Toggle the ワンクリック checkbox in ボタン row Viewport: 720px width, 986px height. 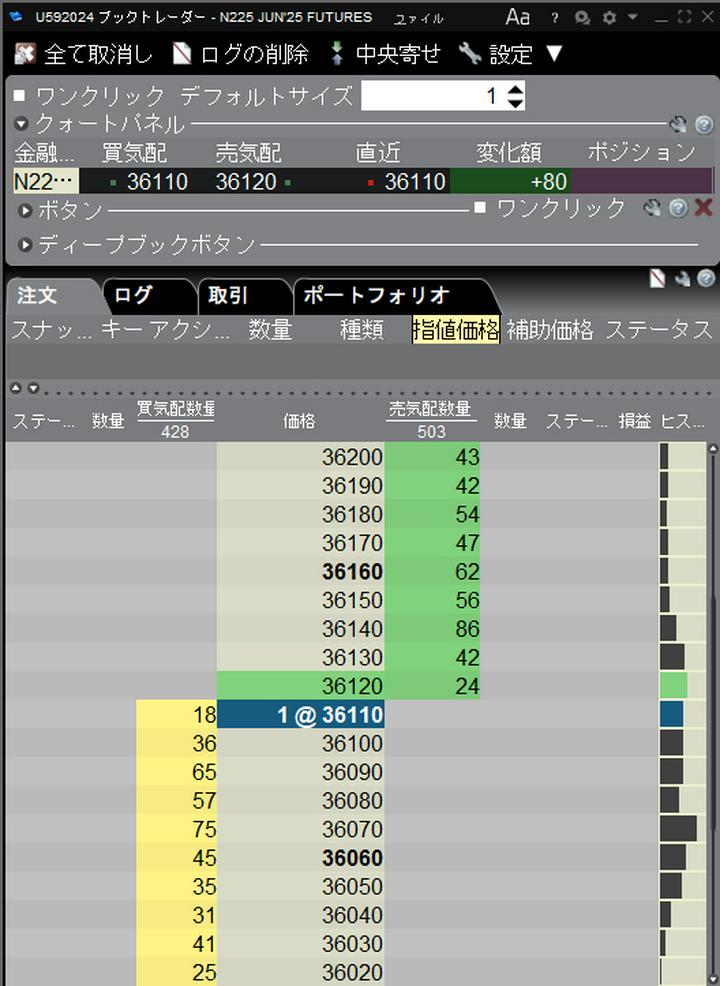pyautogui.click(x=481, y=207)
